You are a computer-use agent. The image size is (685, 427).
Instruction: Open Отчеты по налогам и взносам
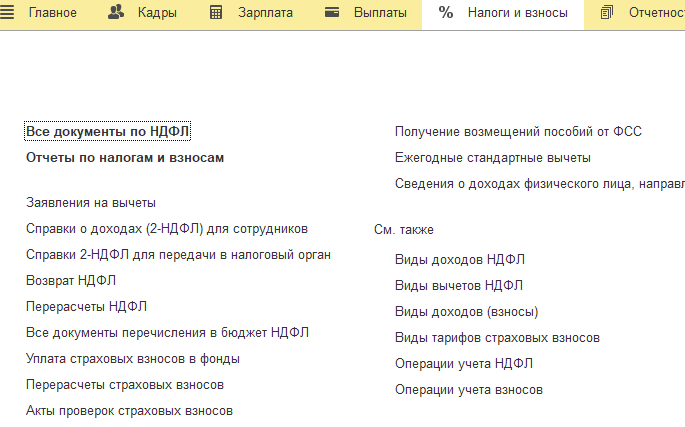coord(125,158)
